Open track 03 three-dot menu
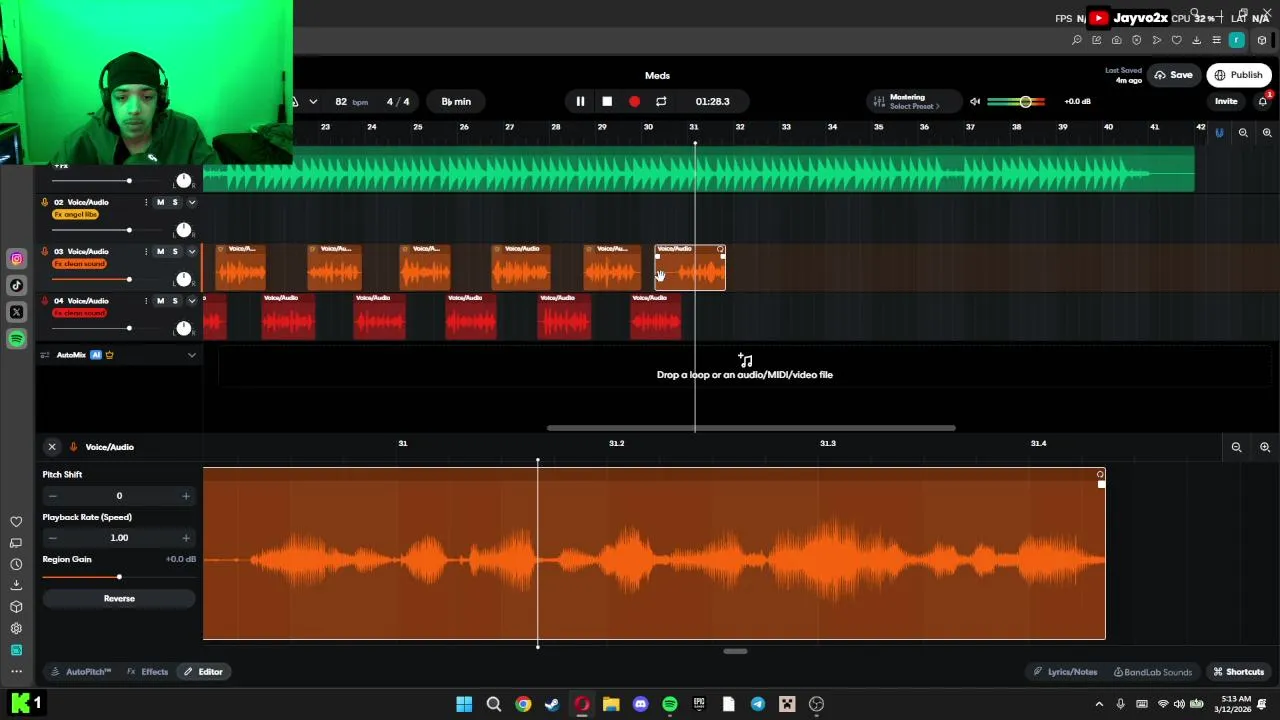 click(x=146, y=251)
